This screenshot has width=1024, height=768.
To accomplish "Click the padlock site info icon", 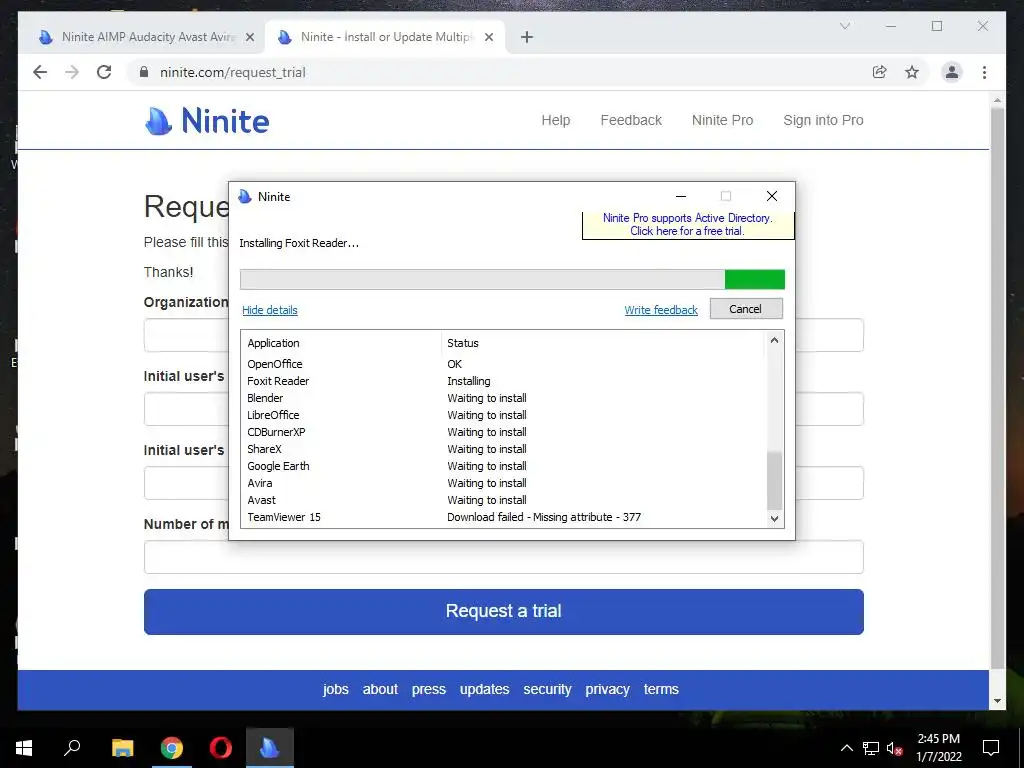I will (x=144, y=72).
